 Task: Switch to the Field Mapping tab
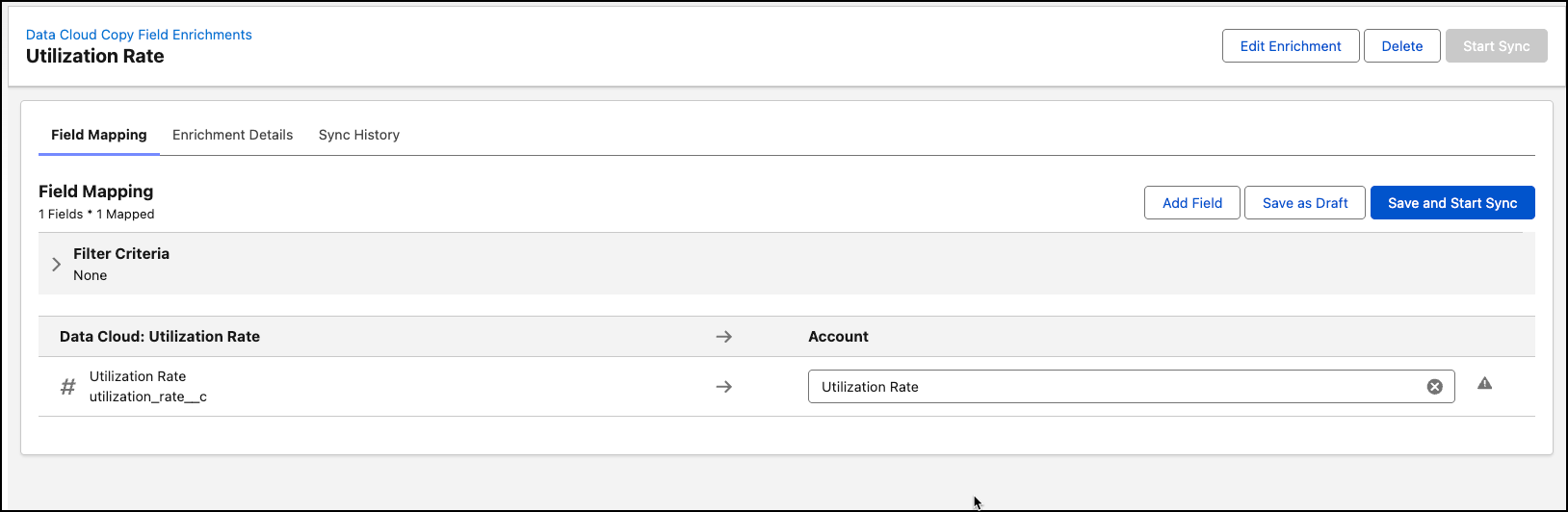99,135
